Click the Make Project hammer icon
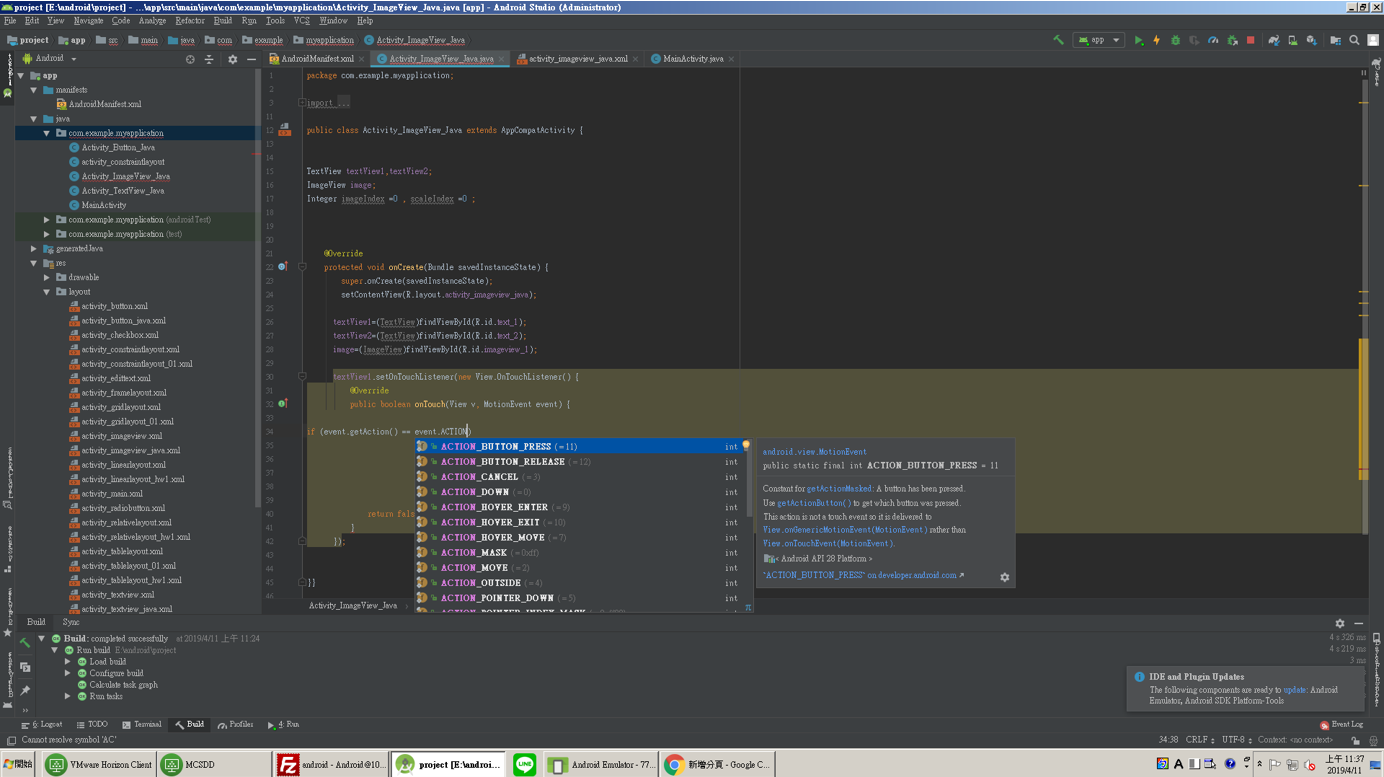The height and width of the screenshot is (777, 1384). [1058, 40]
